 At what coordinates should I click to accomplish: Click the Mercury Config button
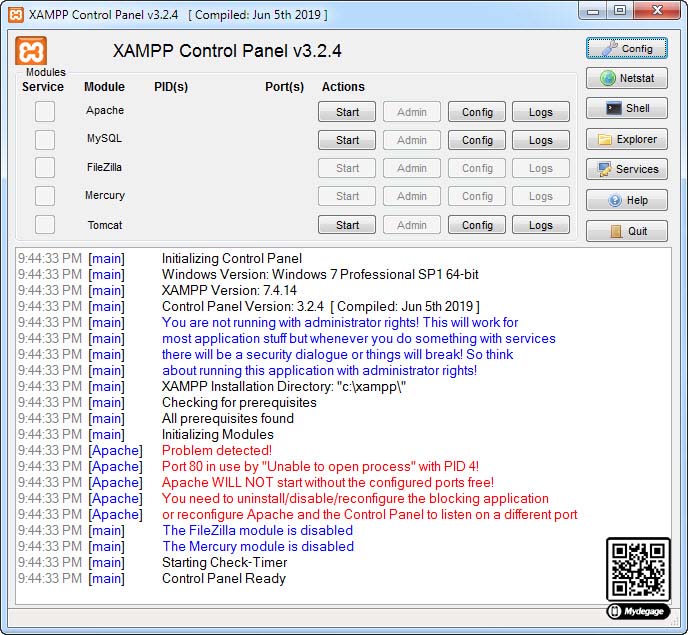click(477, 196)
